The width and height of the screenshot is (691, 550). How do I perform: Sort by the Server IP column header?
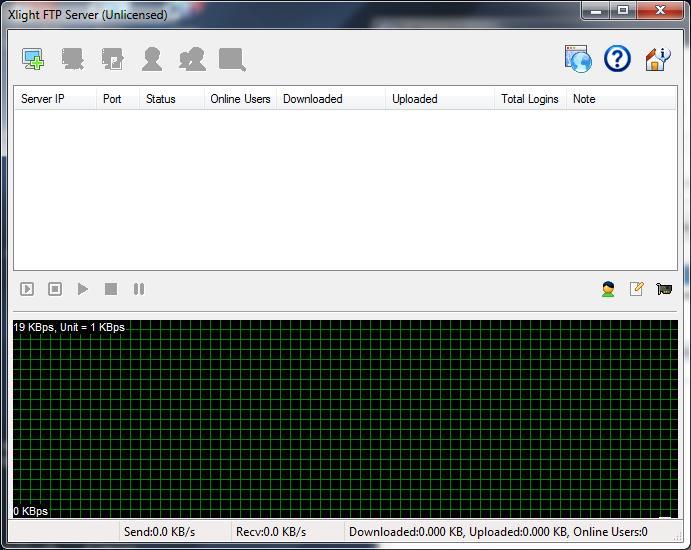coord(55,99)
